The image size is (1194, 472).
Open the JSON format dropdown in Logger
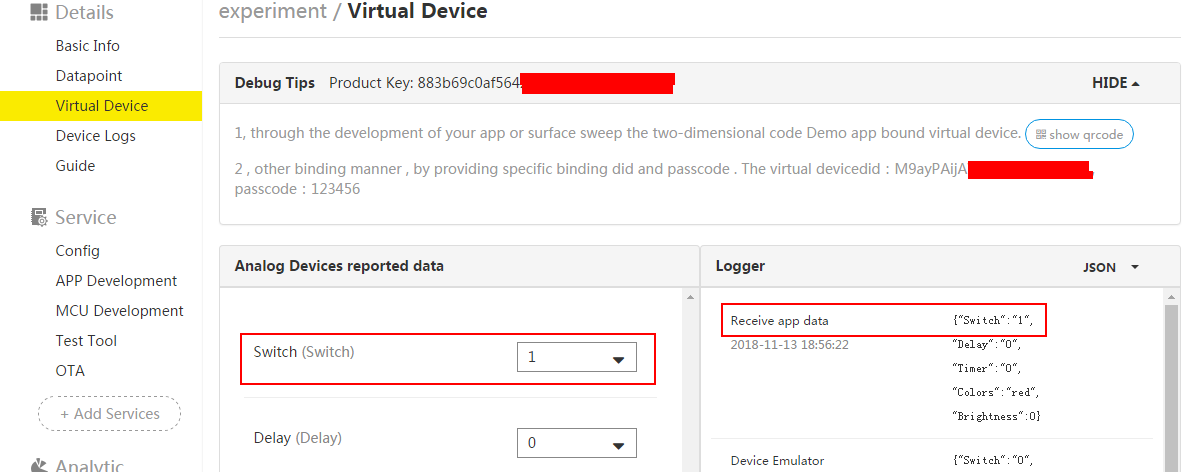(1111, 267)
